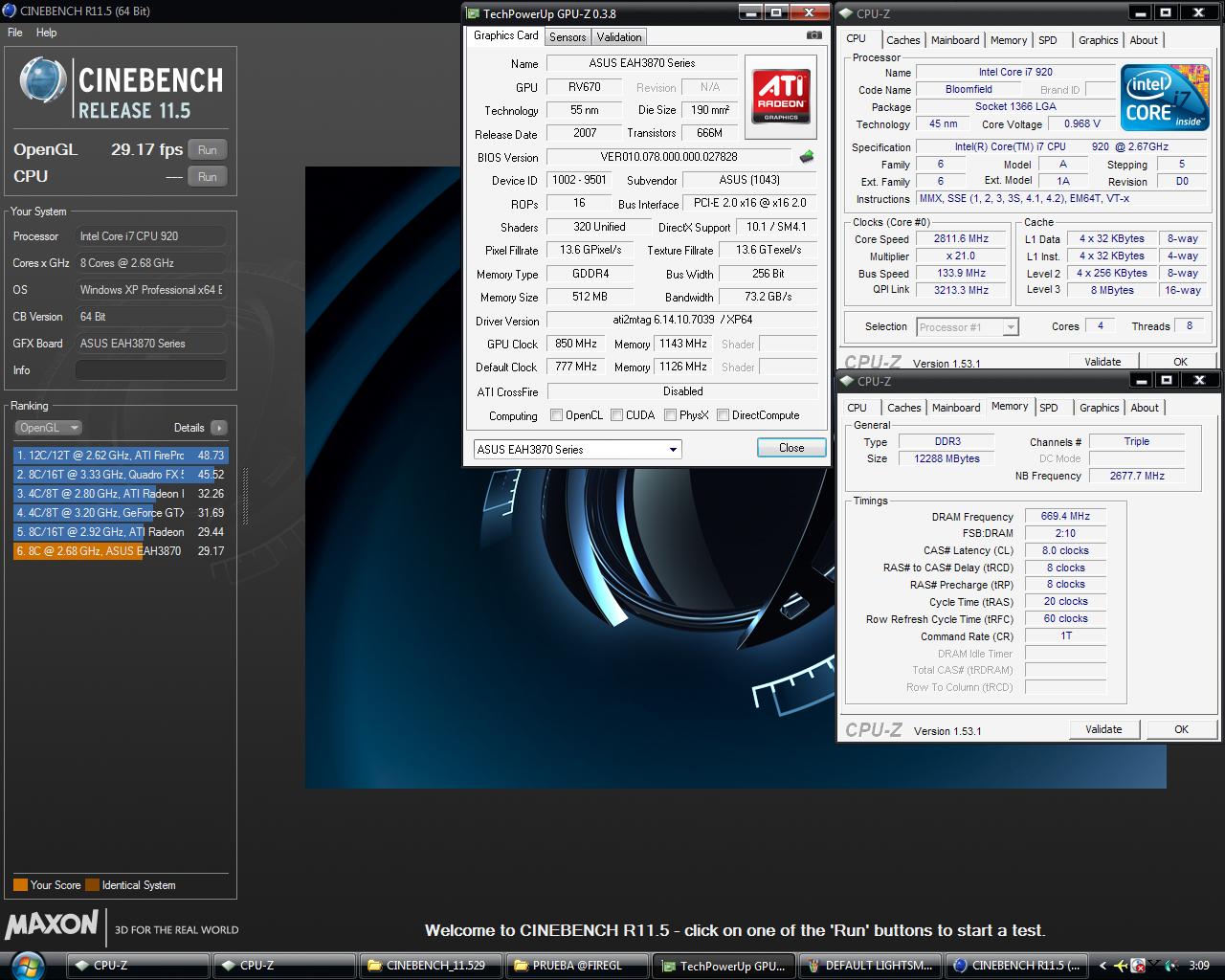Open the OpenGL ranking dropdown in Cinebench
Viewport: 1225px width, 980px height.
click(48, 428)
